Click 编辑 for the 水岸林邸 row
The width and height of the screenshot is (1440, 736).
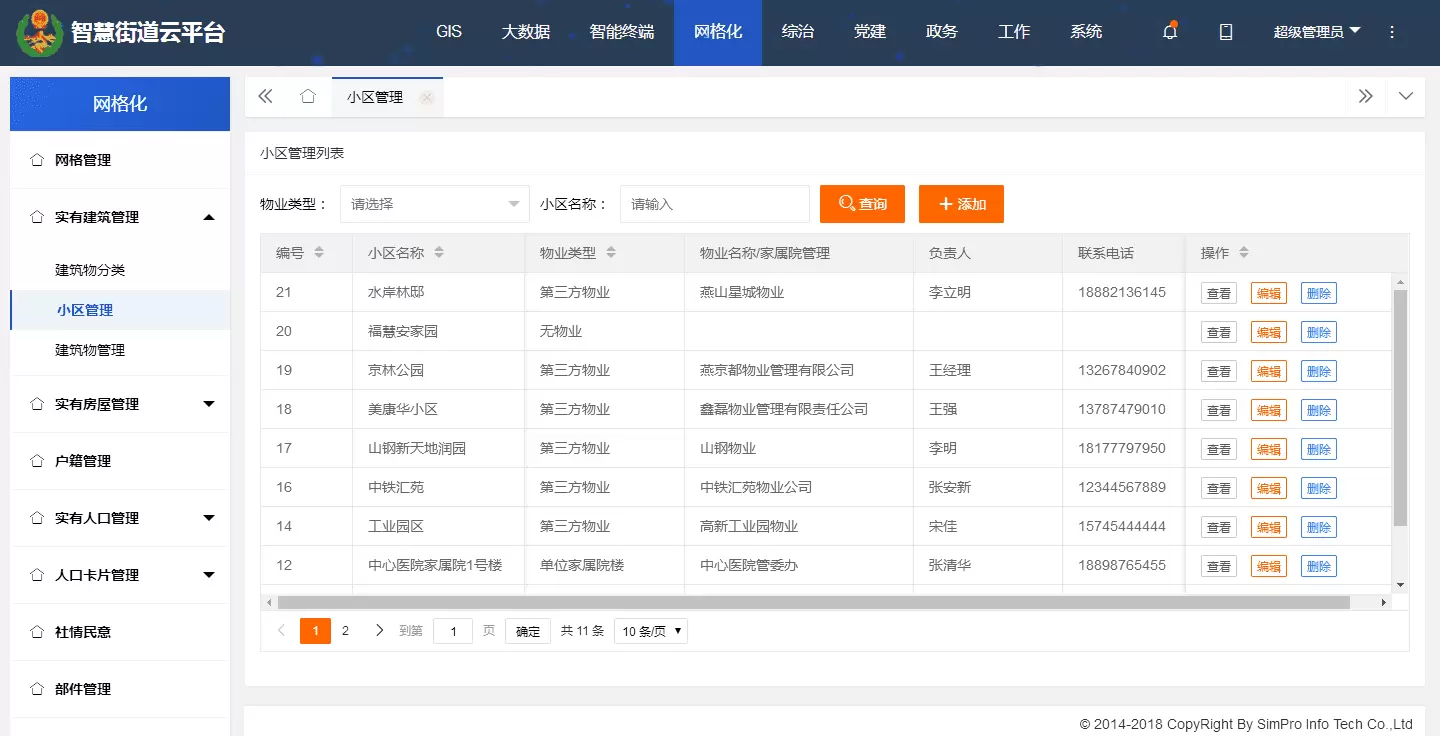tap(1268, 293)
